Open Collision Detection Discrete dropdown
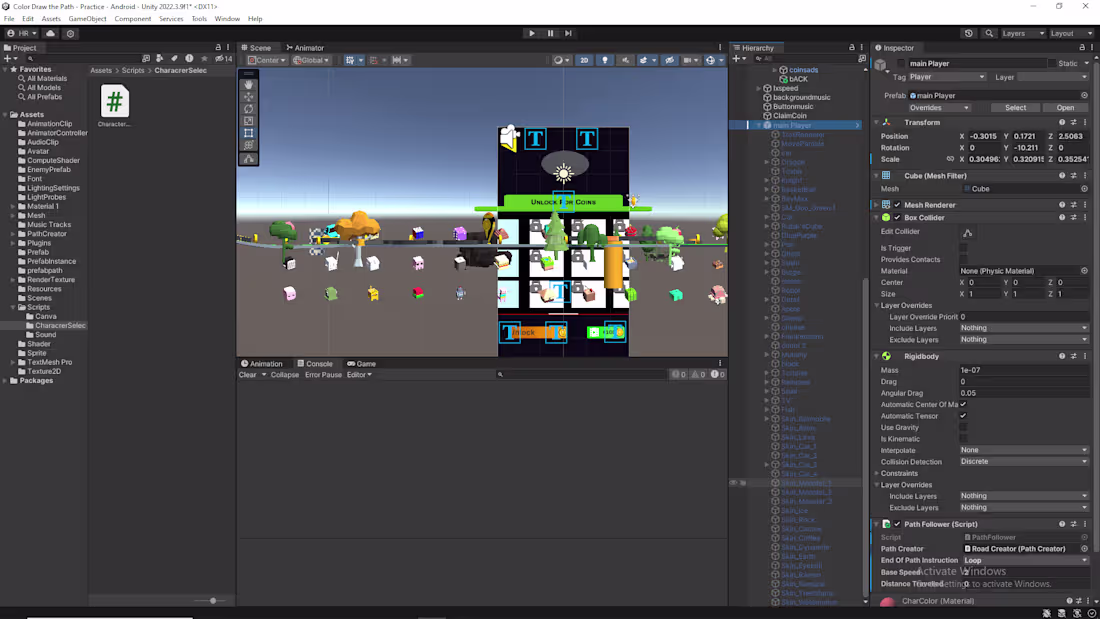This screenshot has height=619, width=1100. [1024, 462]
